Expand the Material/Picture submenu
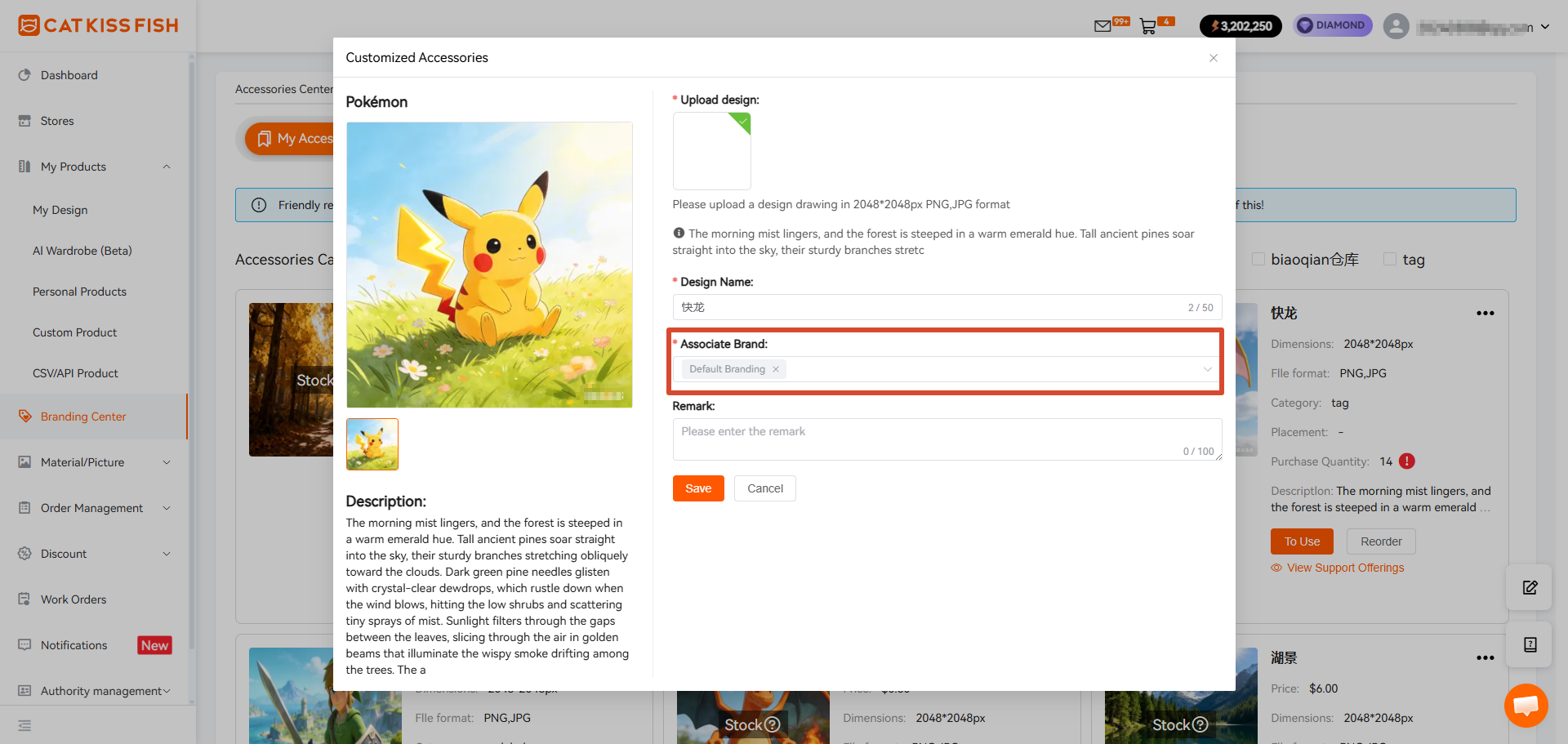 (x=167, y=462)
